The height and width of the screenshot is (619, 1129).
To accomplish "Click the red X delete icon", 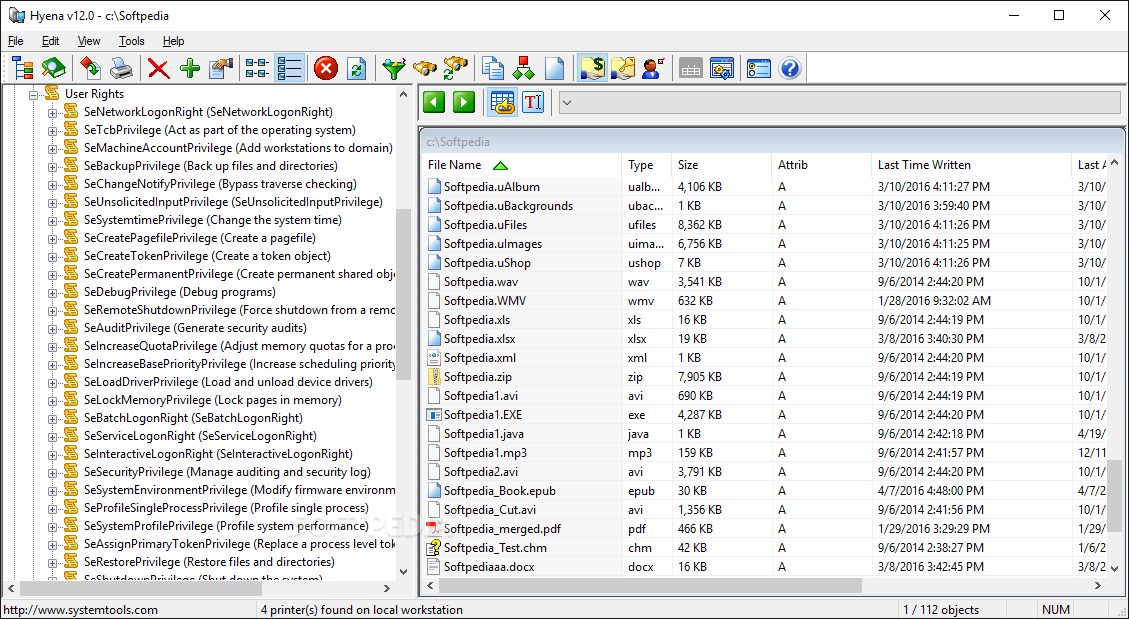I will coord(158,68).
